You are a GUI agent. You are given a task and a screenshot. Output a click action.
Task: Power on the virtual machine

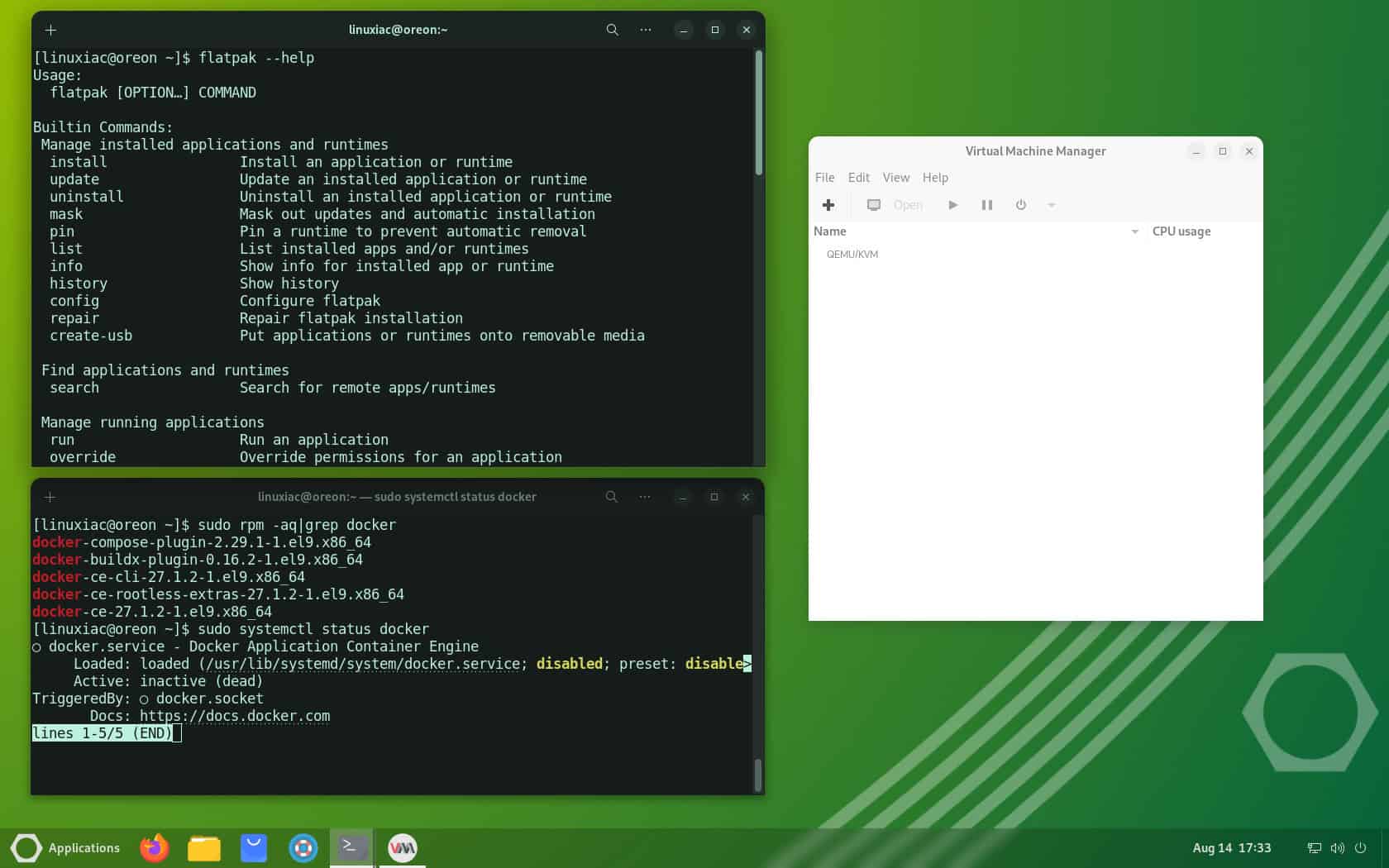click(952, 205)
